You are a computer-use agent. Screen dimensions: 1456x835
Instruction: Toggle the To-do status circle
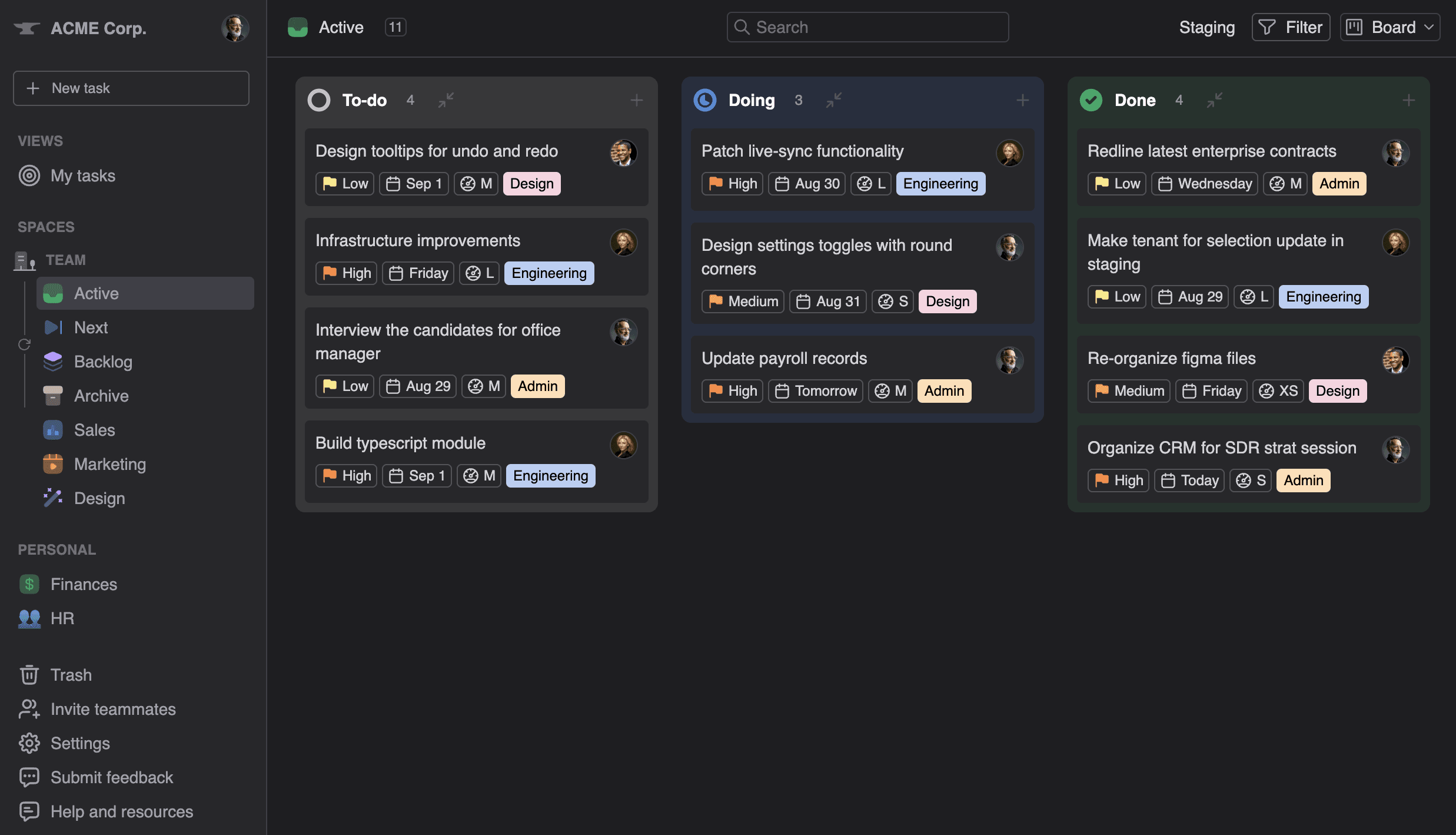[319, 100]
